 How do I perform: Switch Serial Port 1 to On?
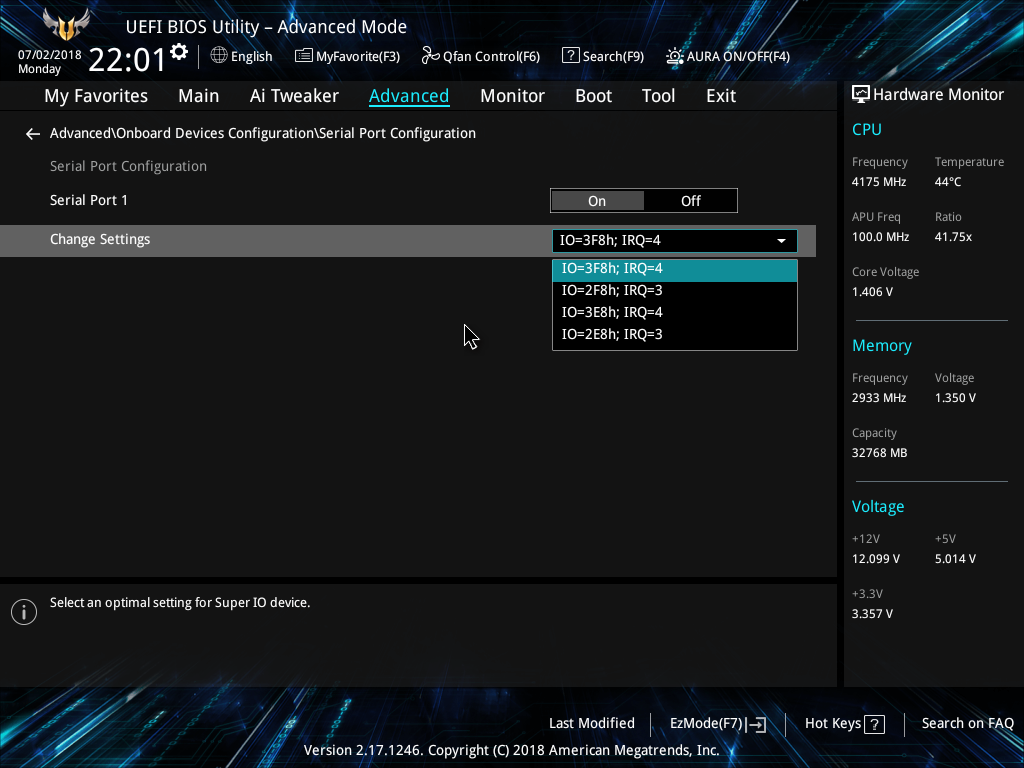pyautogui.click(x=597, y=200)
